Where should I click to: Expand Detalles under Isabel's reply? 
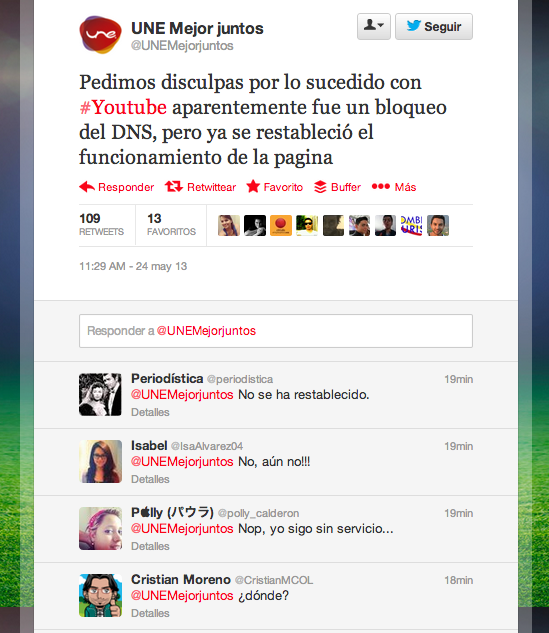point(150,479)
